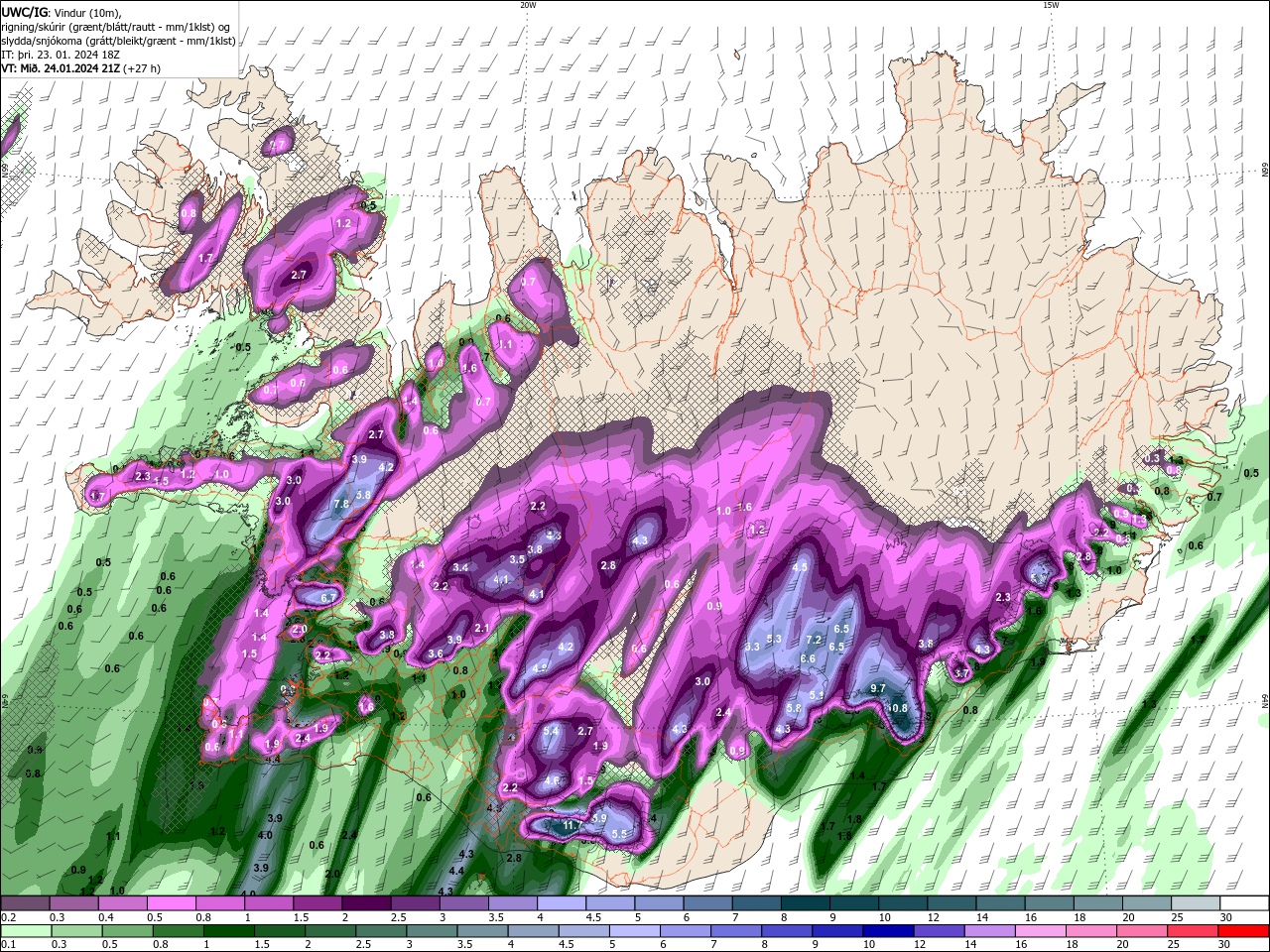The width and height of the screenshot is (1270, 952).
Task: Click the '15W' longitude label
Action: click(1051, 5)
